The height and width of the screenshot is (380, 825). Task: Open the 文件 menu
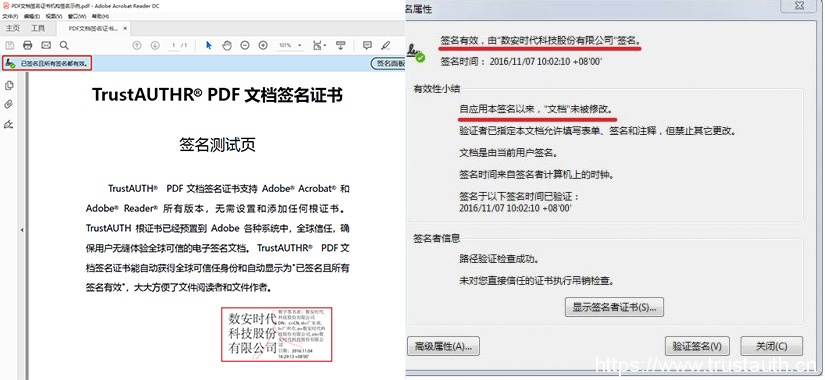[10, 16]
